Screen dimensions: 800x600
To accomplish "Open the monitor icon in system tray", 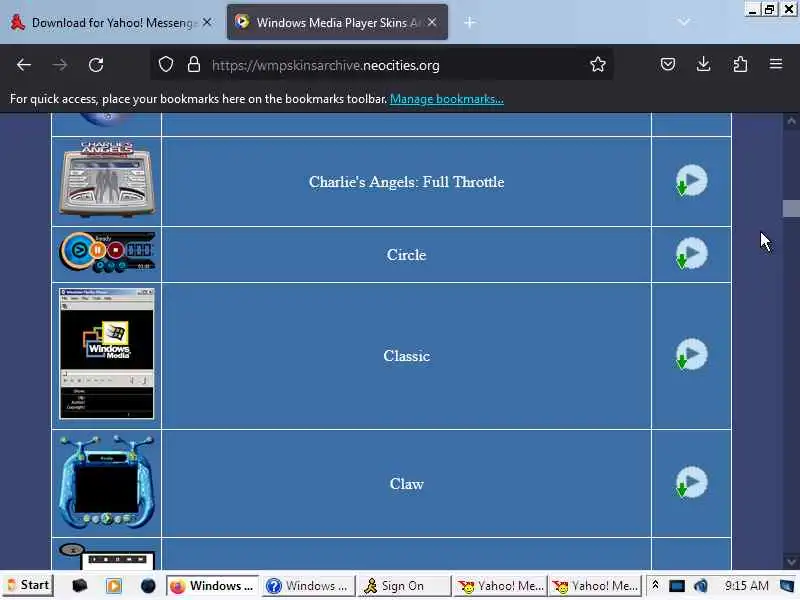I will click(677, 586).
